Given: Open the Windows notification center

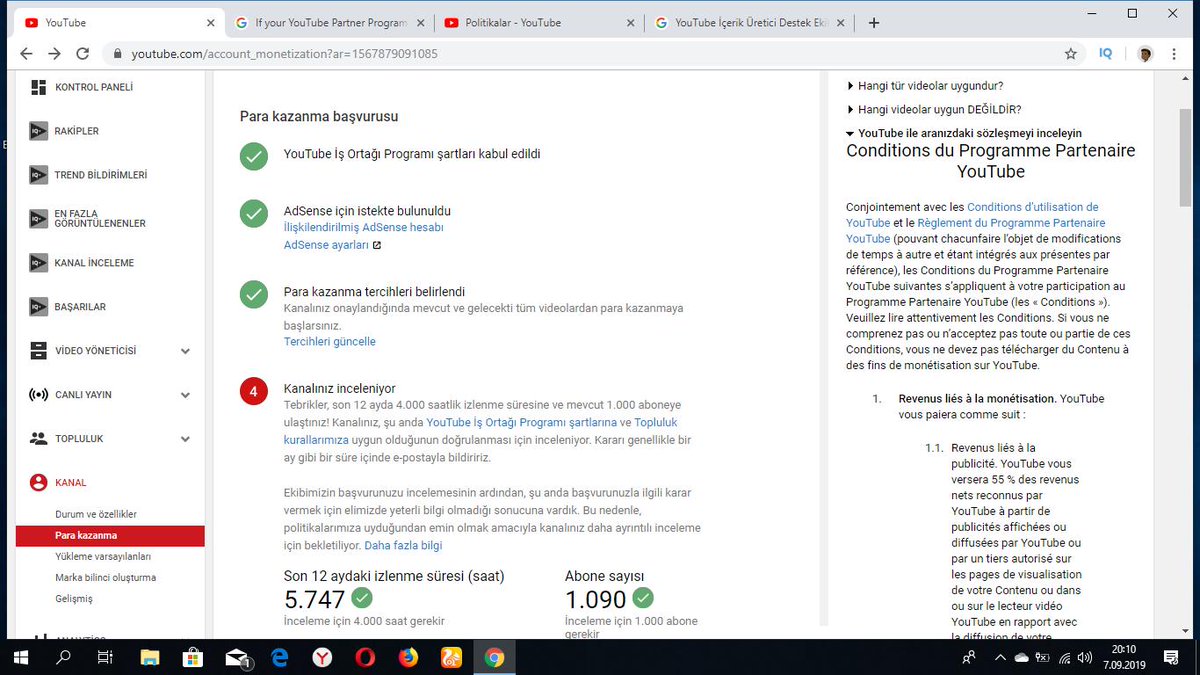Looking at the screenshot, I should 1171,657.
